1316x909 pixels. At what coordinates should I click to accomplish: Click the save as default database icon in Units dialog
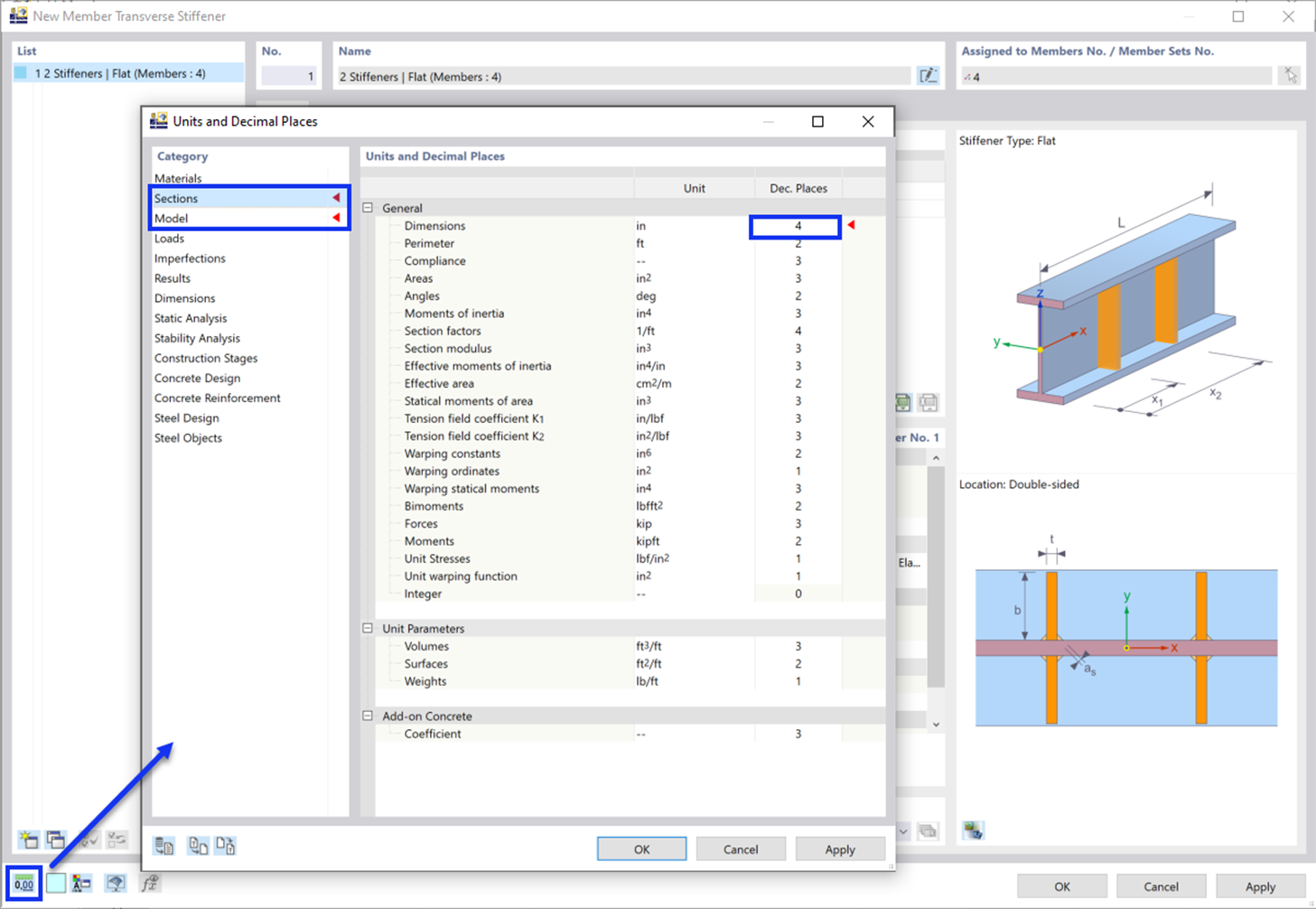pyautogui.click(x=164, y=847)
